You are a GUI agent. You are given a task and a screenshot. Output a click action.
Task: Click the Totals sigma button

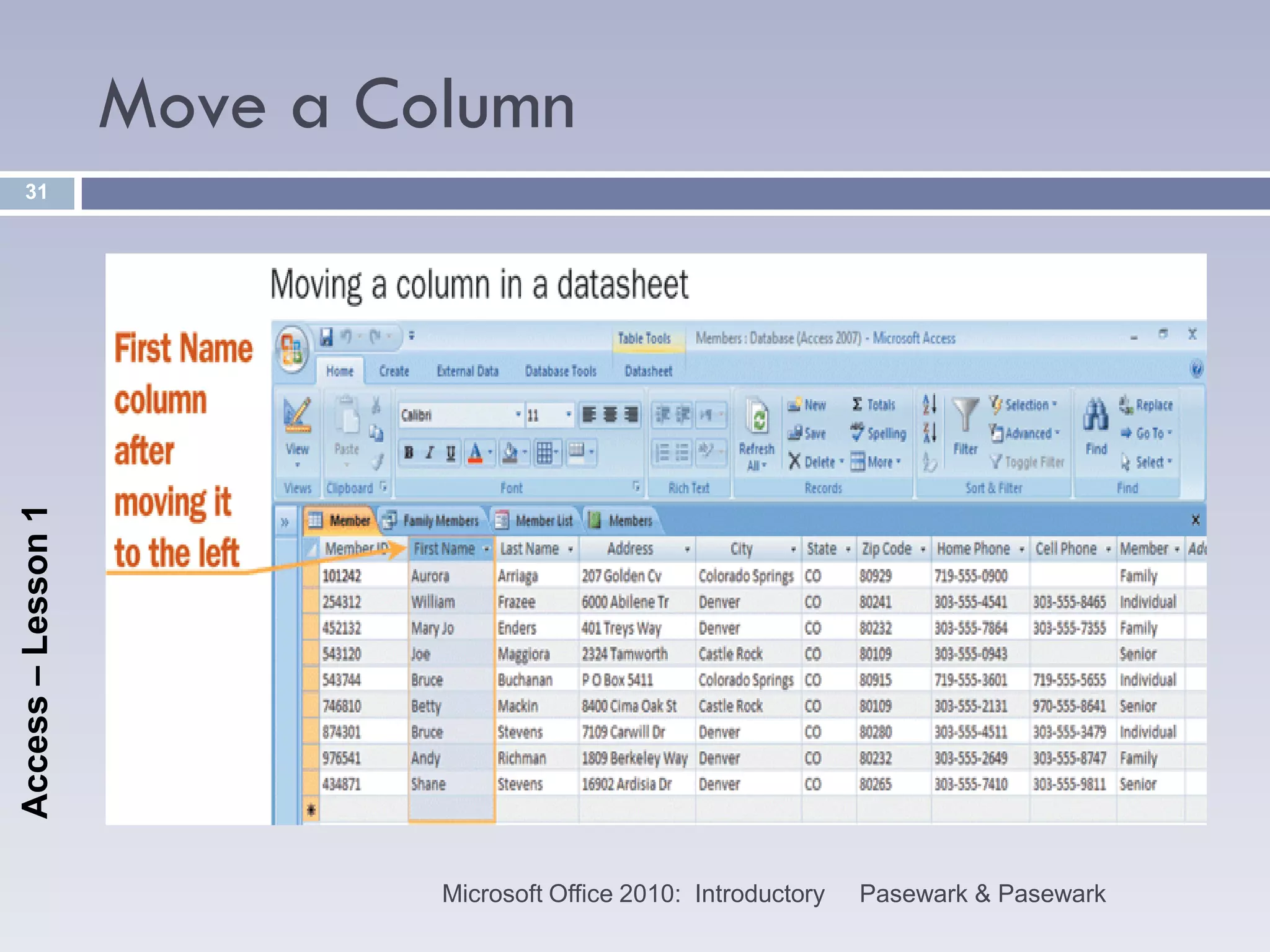pyautogui.click(x=873, y=405)
